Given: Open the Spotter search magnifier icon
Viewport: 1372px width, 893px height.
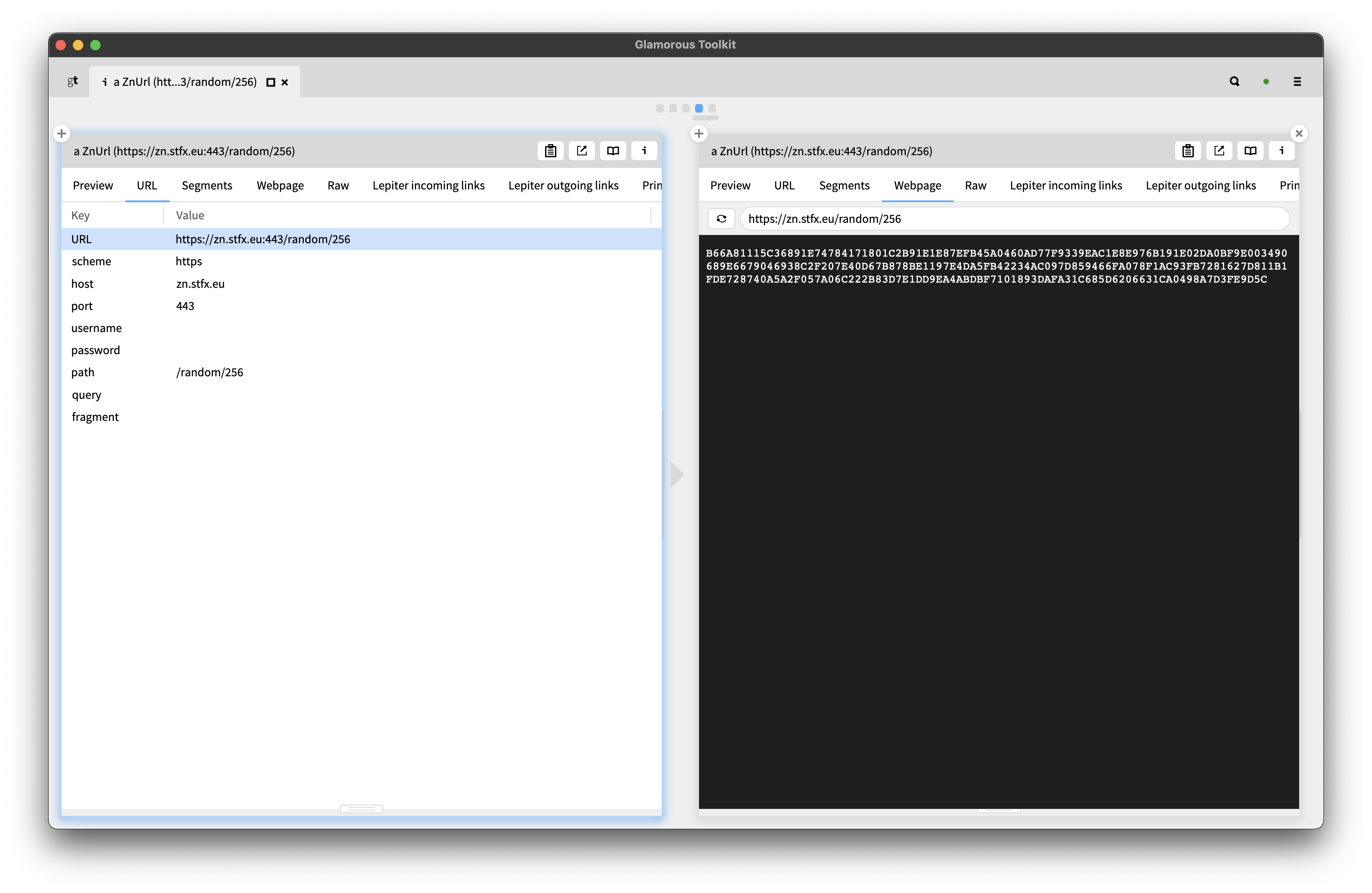Looking at the screenshot, I should (x=1234, y=82).
